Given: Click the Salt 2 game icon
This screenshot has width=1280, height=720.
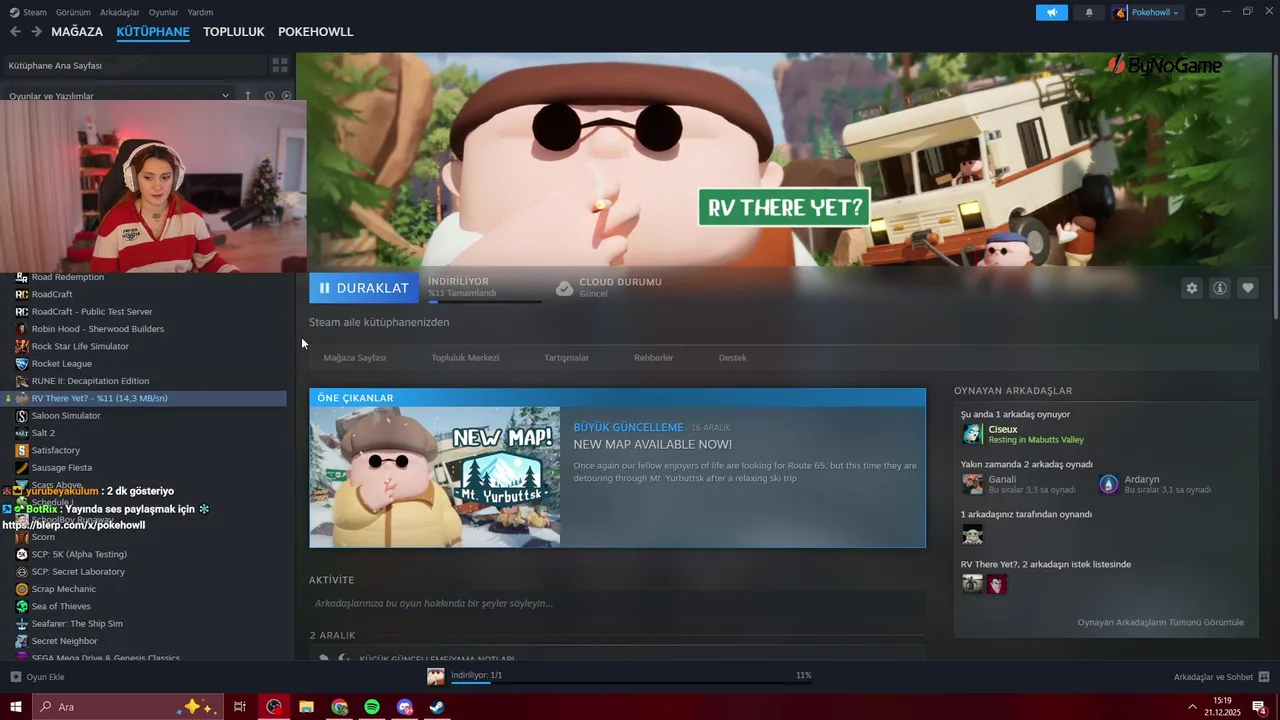Looking at the screenshot, I should [x=22, y=433].
